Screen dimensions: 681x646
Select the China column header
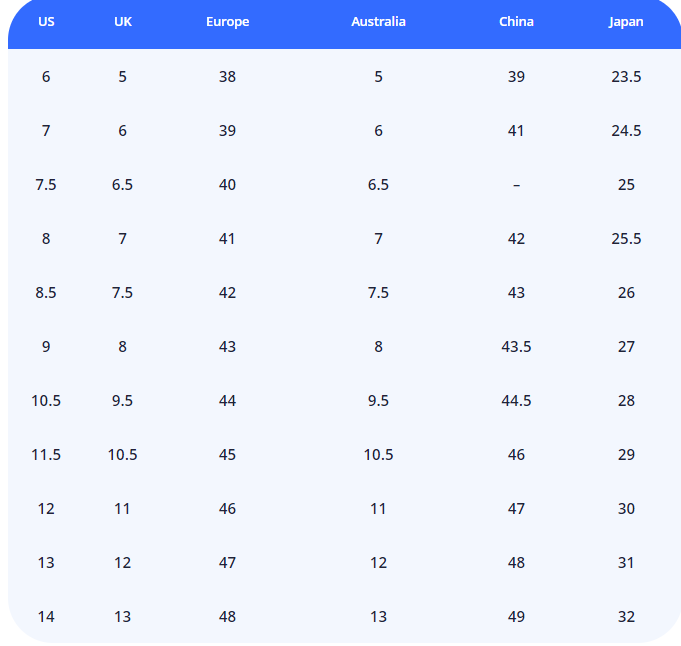516,22
